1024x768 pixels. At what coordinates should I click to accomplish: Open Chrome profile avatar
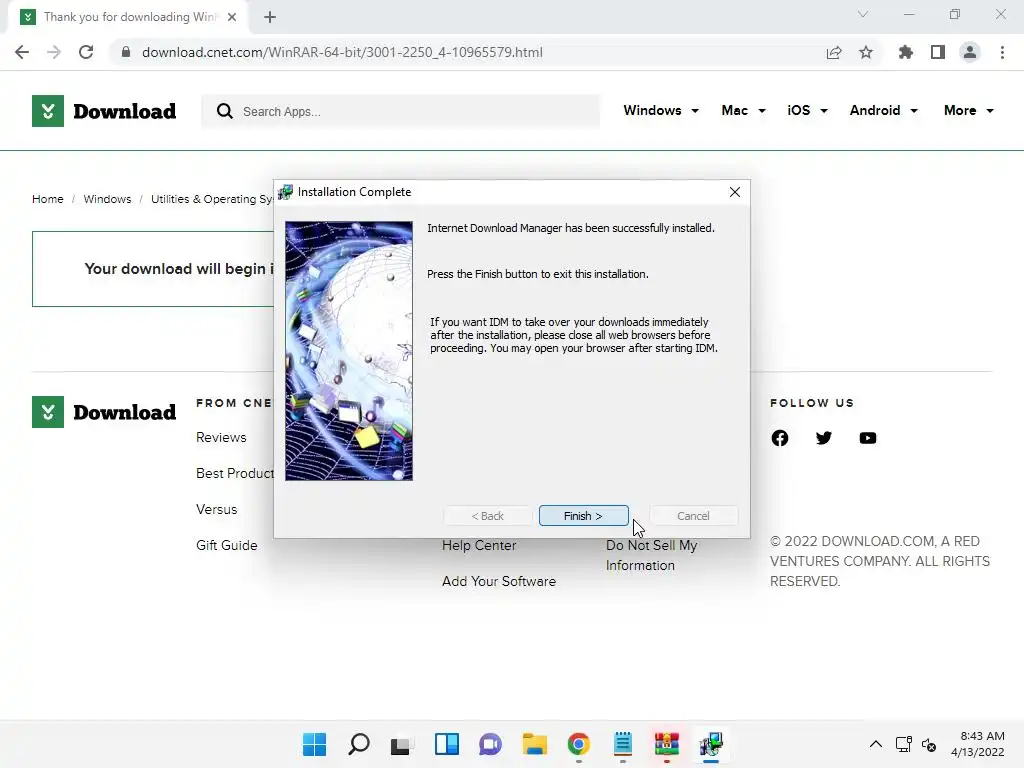click(970, 52)
